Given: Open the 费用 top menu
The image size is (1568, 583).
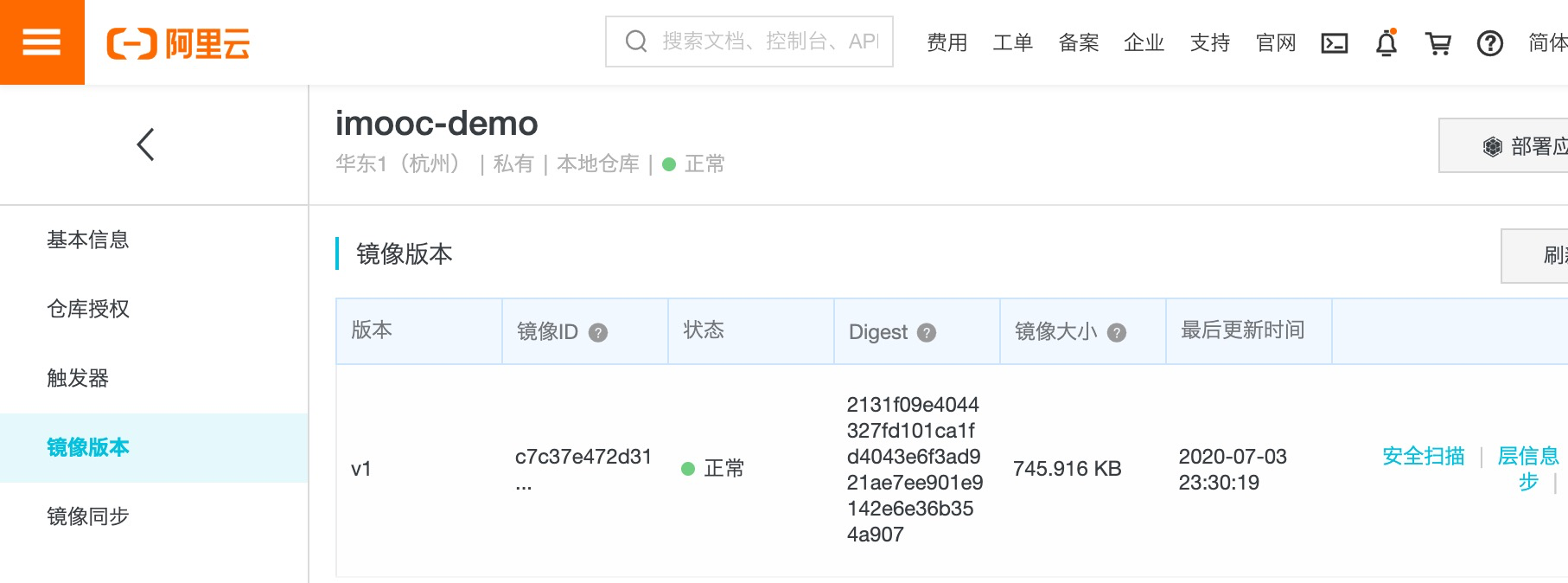Looking at the screenshot, I should point(947,43).
